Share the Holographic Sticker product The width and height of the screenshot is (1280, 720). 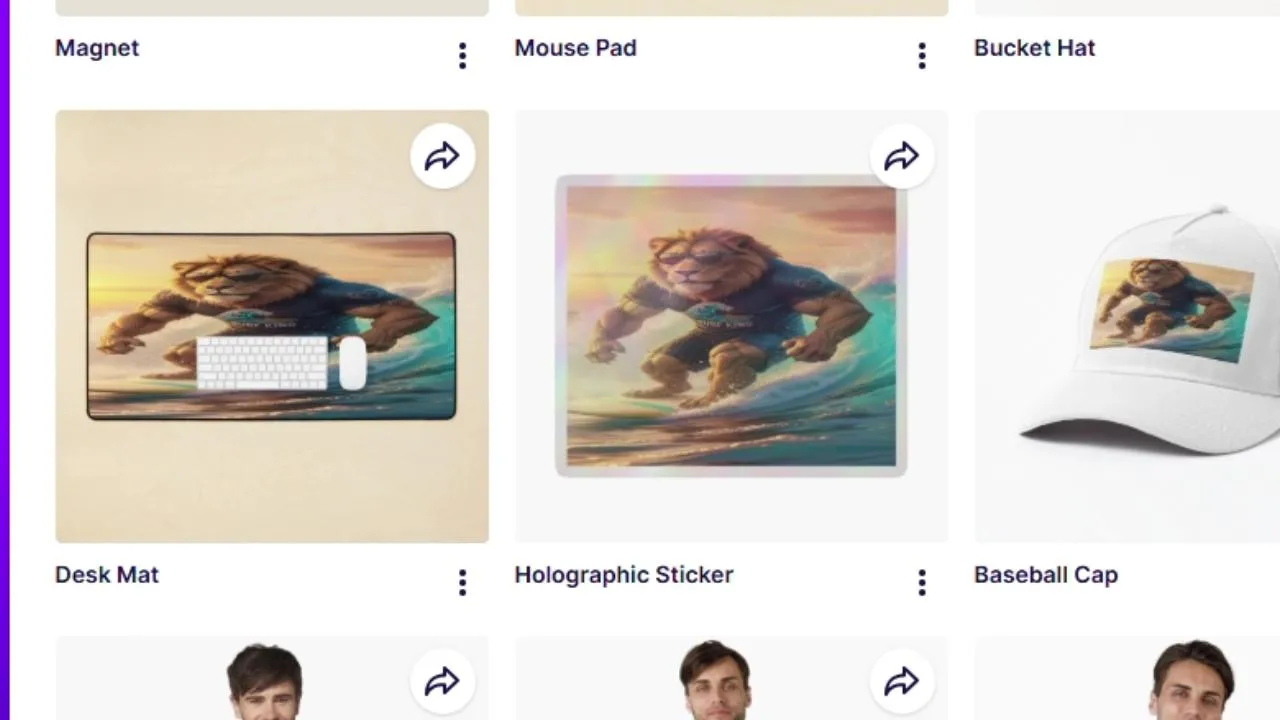pos(902,156)
